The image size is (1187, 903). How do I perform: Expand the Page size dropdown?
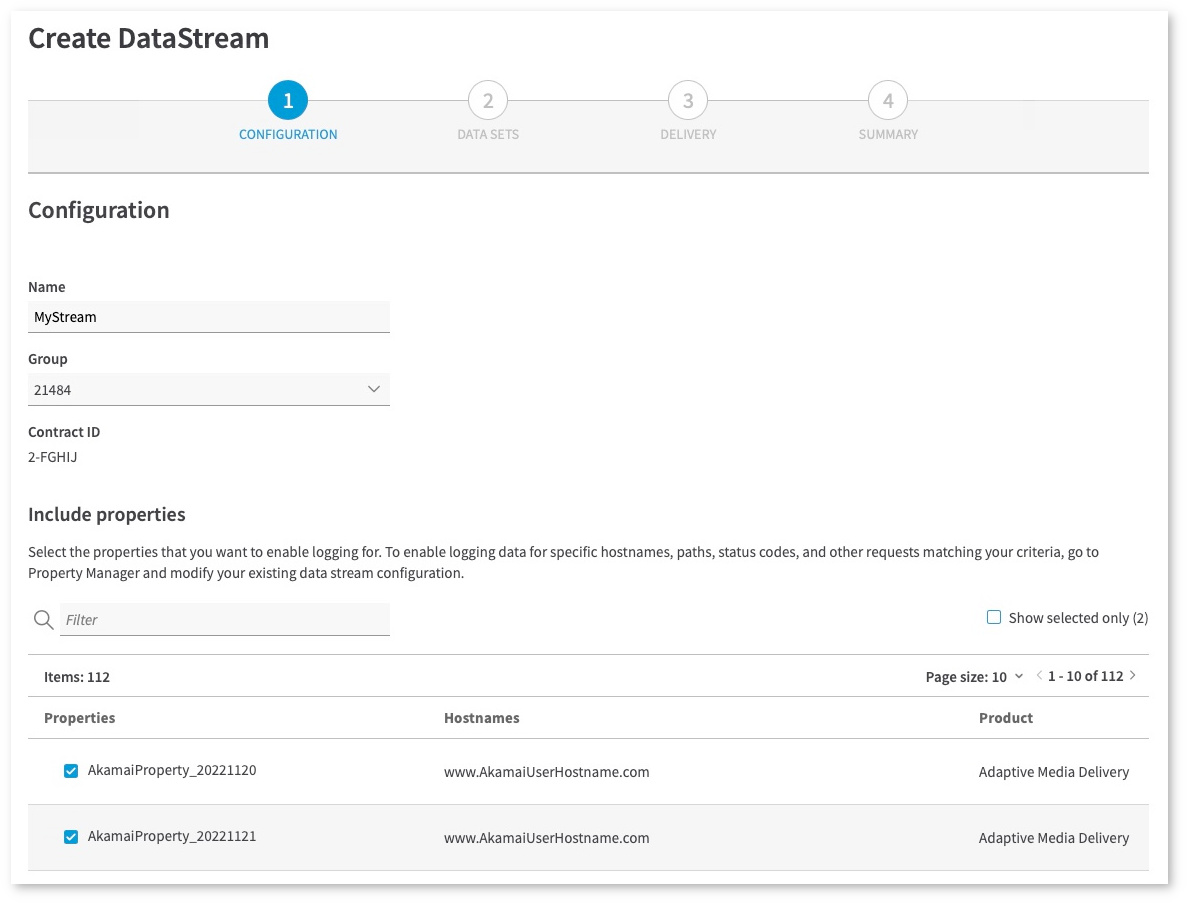pyautogui.click(x=974, y=677)
